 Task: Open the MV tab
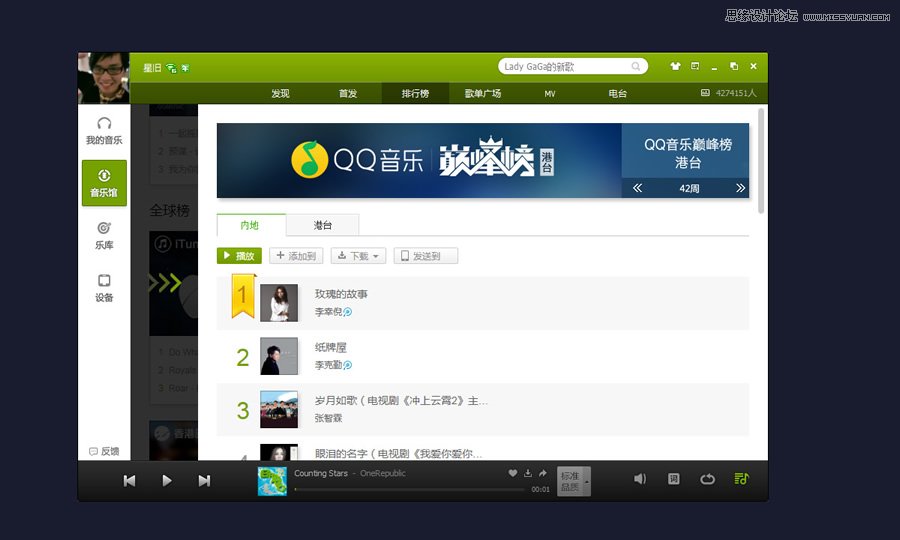pyautogui.click(x=550, y=94)
